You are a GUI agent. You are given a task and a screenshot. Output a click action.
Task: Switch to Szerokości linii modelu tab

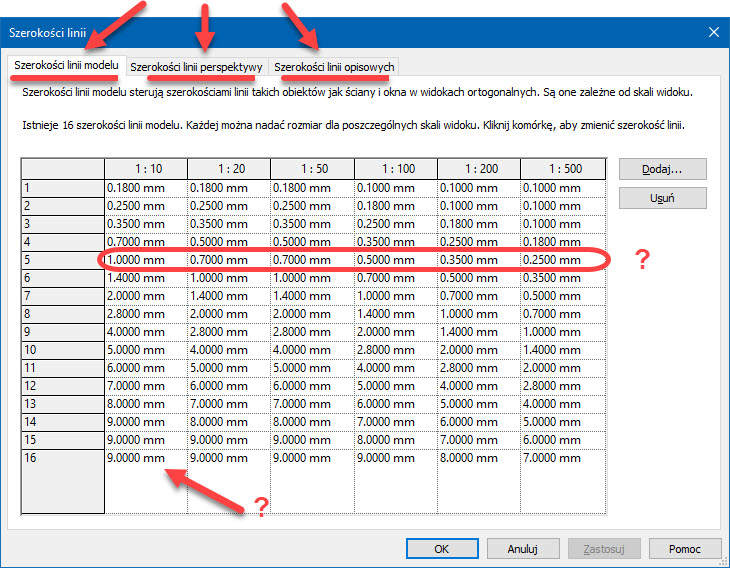[x=68, y=66]
